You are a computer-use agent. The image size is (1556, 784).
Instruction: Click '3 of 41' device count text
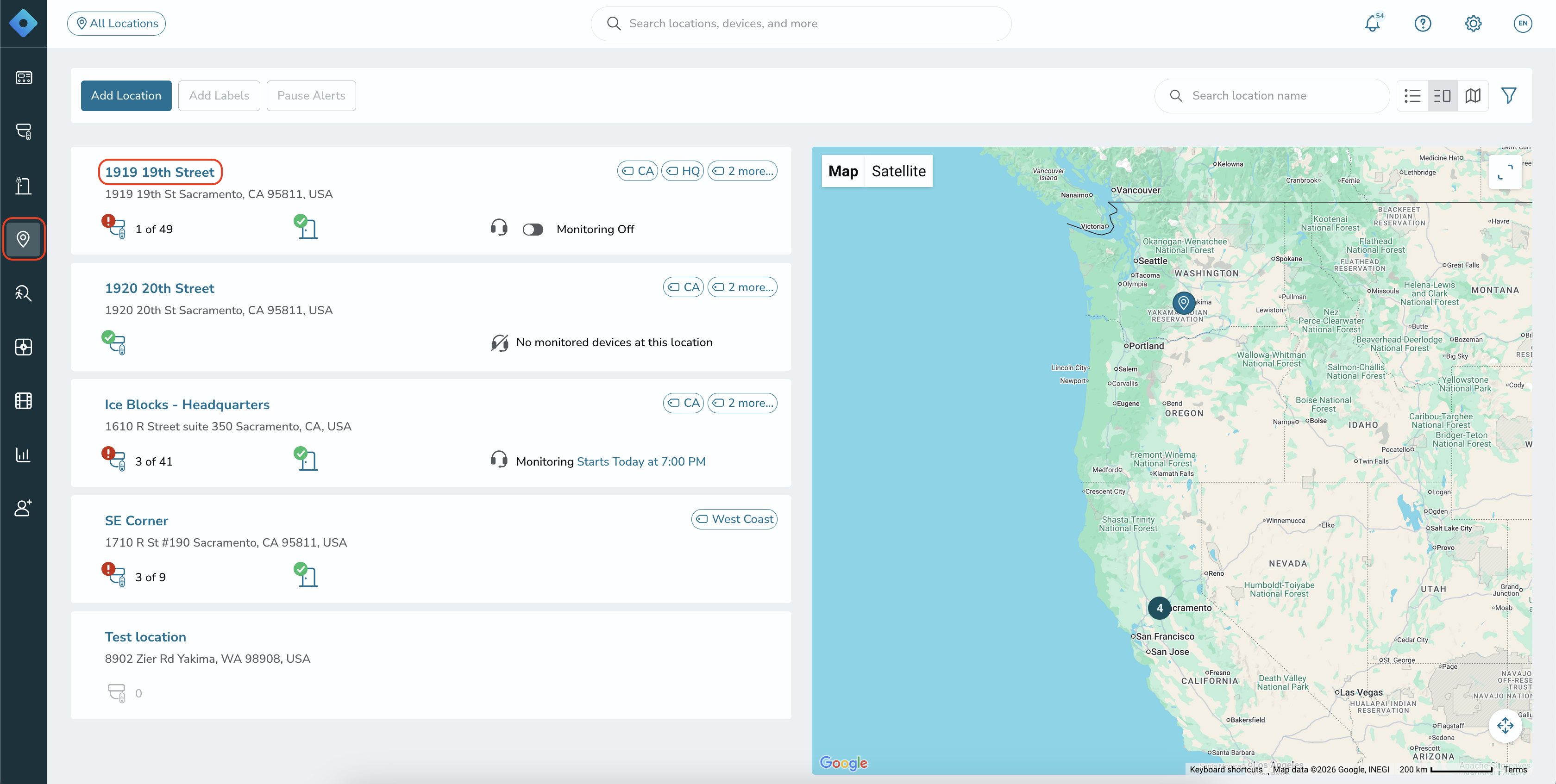click(154, 462)
